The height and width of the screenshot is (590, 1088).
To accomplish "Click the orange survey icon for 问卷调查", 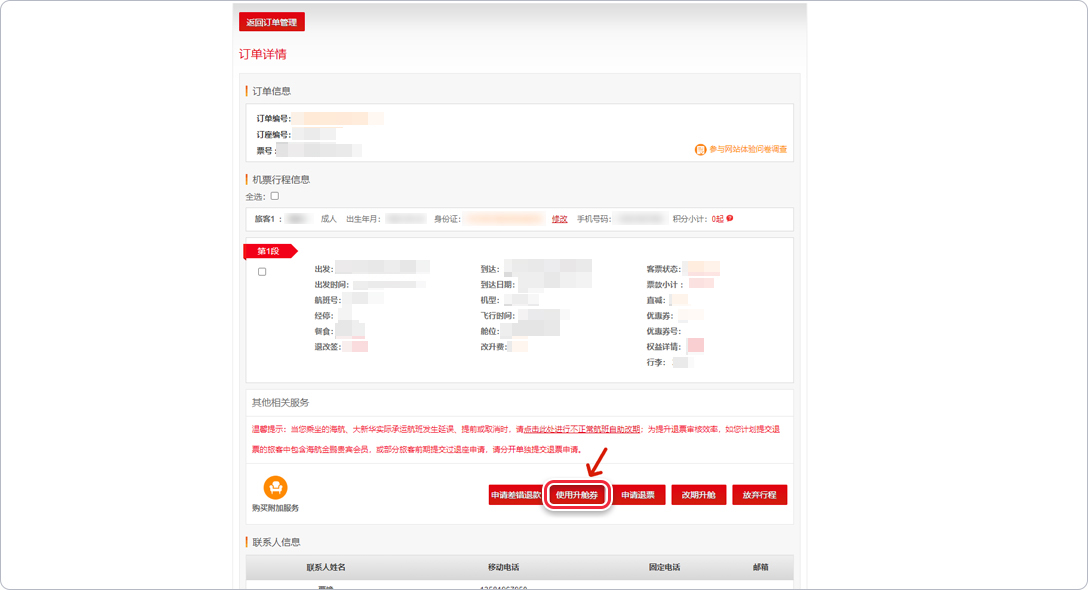I will [x=700, y=150].
